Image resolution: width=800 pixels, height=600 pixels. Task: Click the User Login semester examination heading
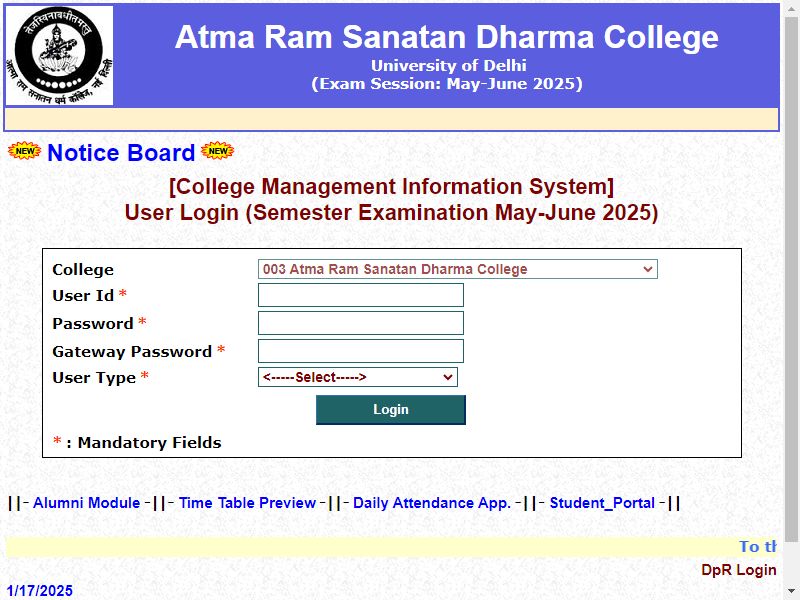click(x=391, y=212)
